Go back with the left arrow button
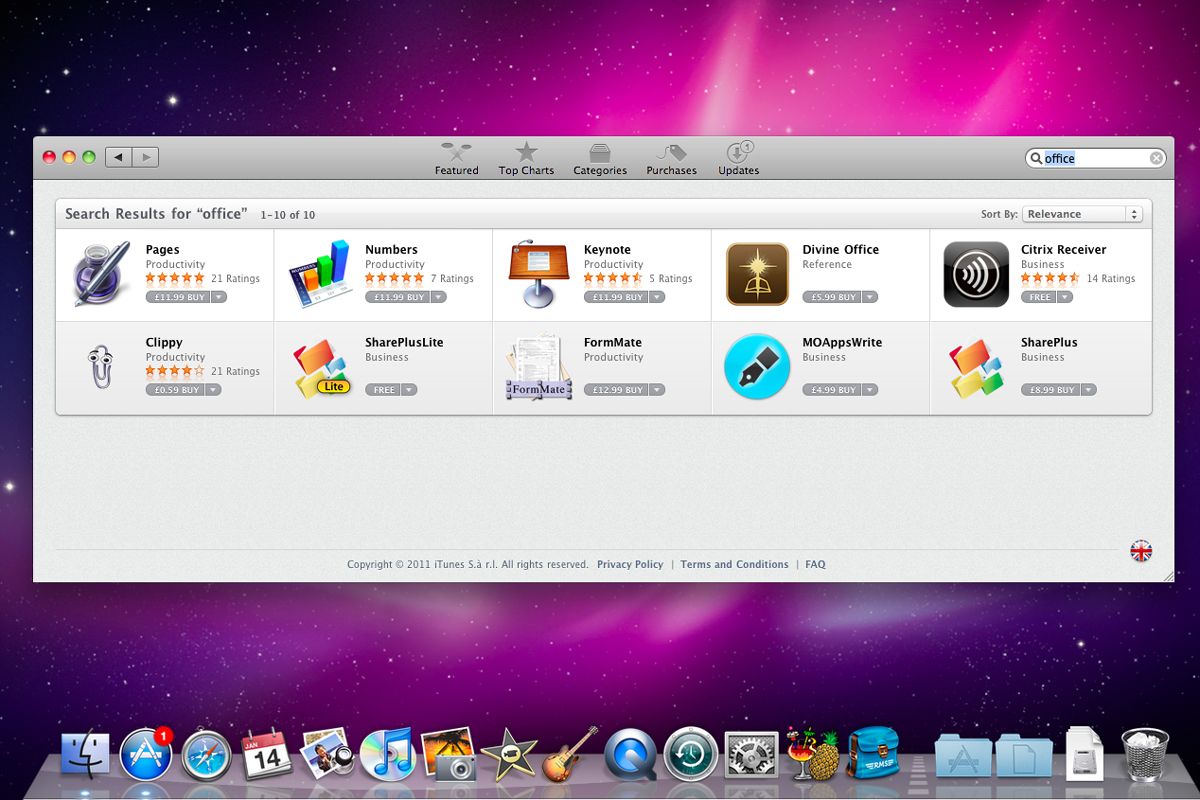This screenshot has height=800, width=1200. [119, 157]
